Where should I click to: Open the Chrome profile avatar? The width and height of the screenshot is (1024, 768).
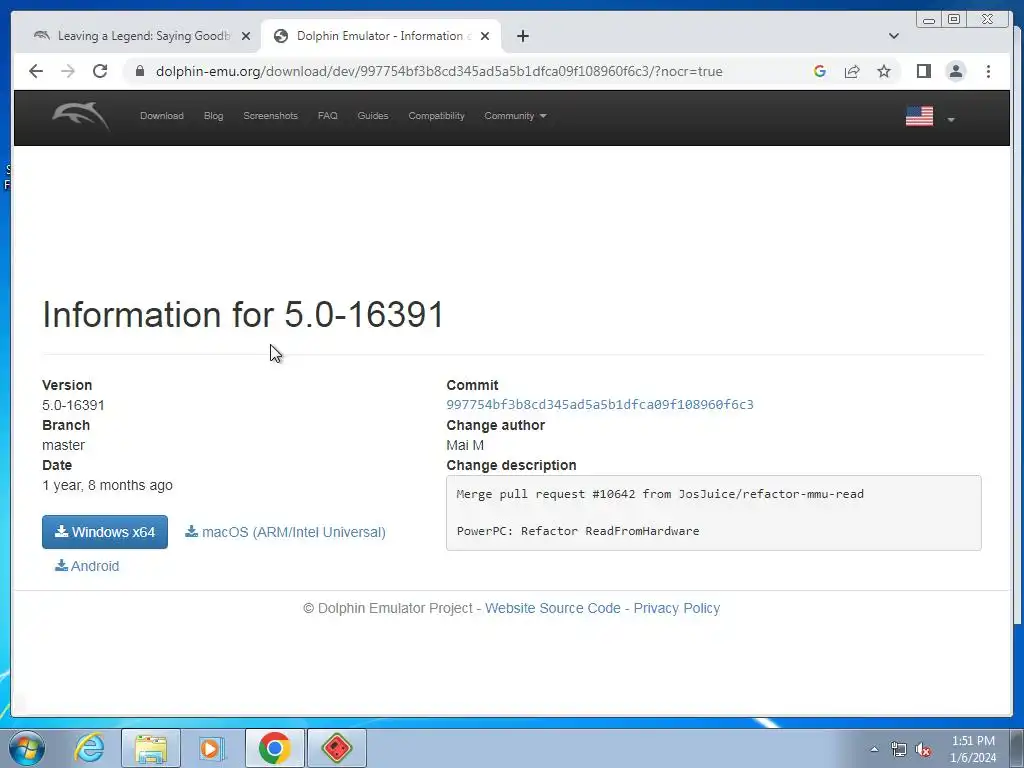tap(955, 71)
